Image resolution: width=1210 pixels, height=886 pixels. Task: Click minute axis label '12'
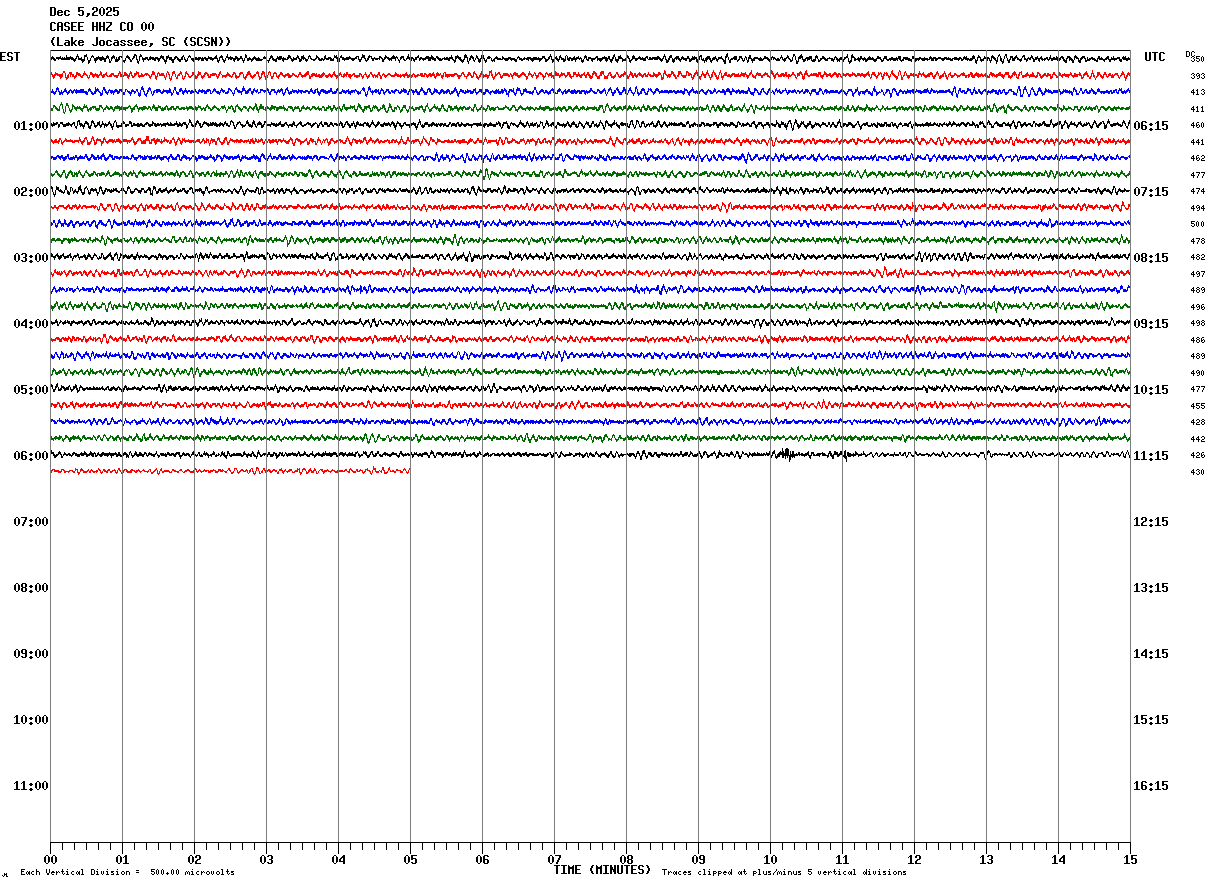coord(914,860)
